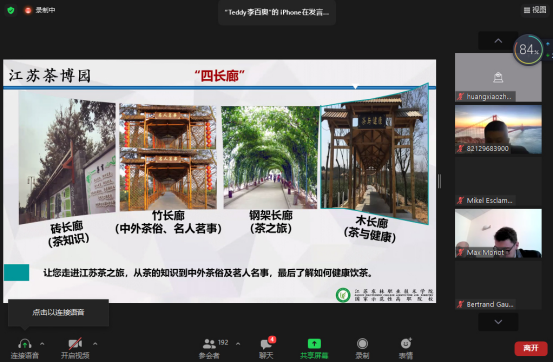Image resolution: width=554 pixels, height=363 pixels.
Task: Select huangxiaozh participant thumbnail
Action: tap(498, 77)
